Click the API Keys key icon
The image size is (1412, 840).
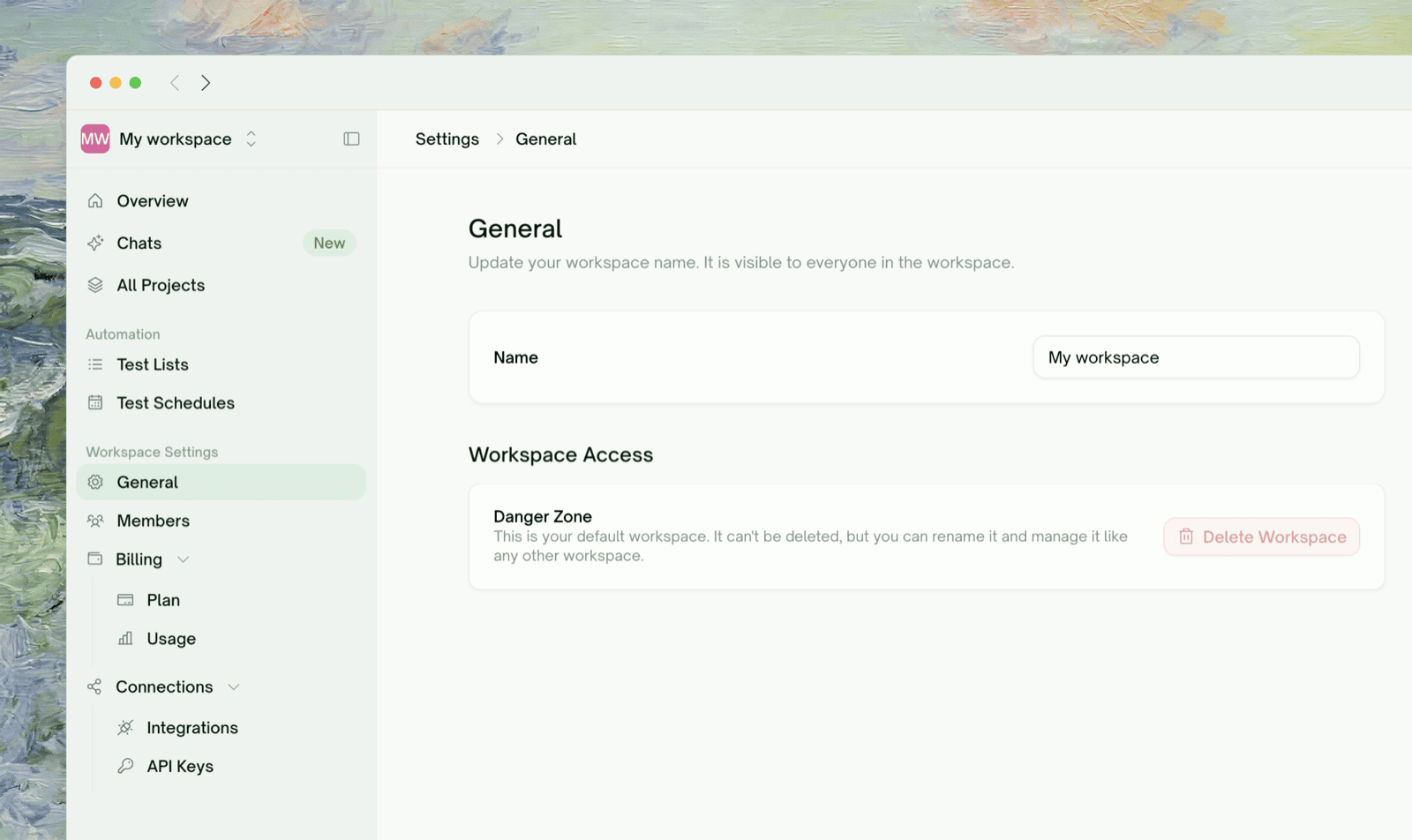coord(125,766)
